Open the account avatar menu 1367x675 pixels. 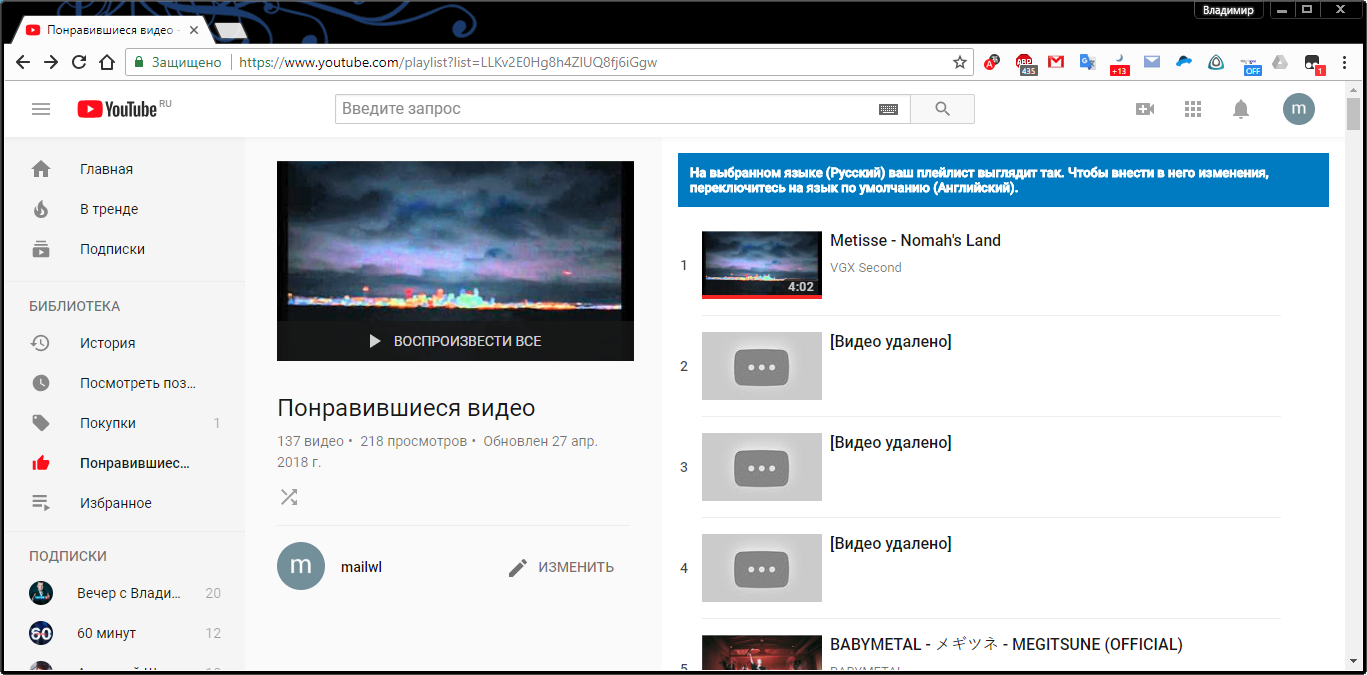tap(1298, 109)
